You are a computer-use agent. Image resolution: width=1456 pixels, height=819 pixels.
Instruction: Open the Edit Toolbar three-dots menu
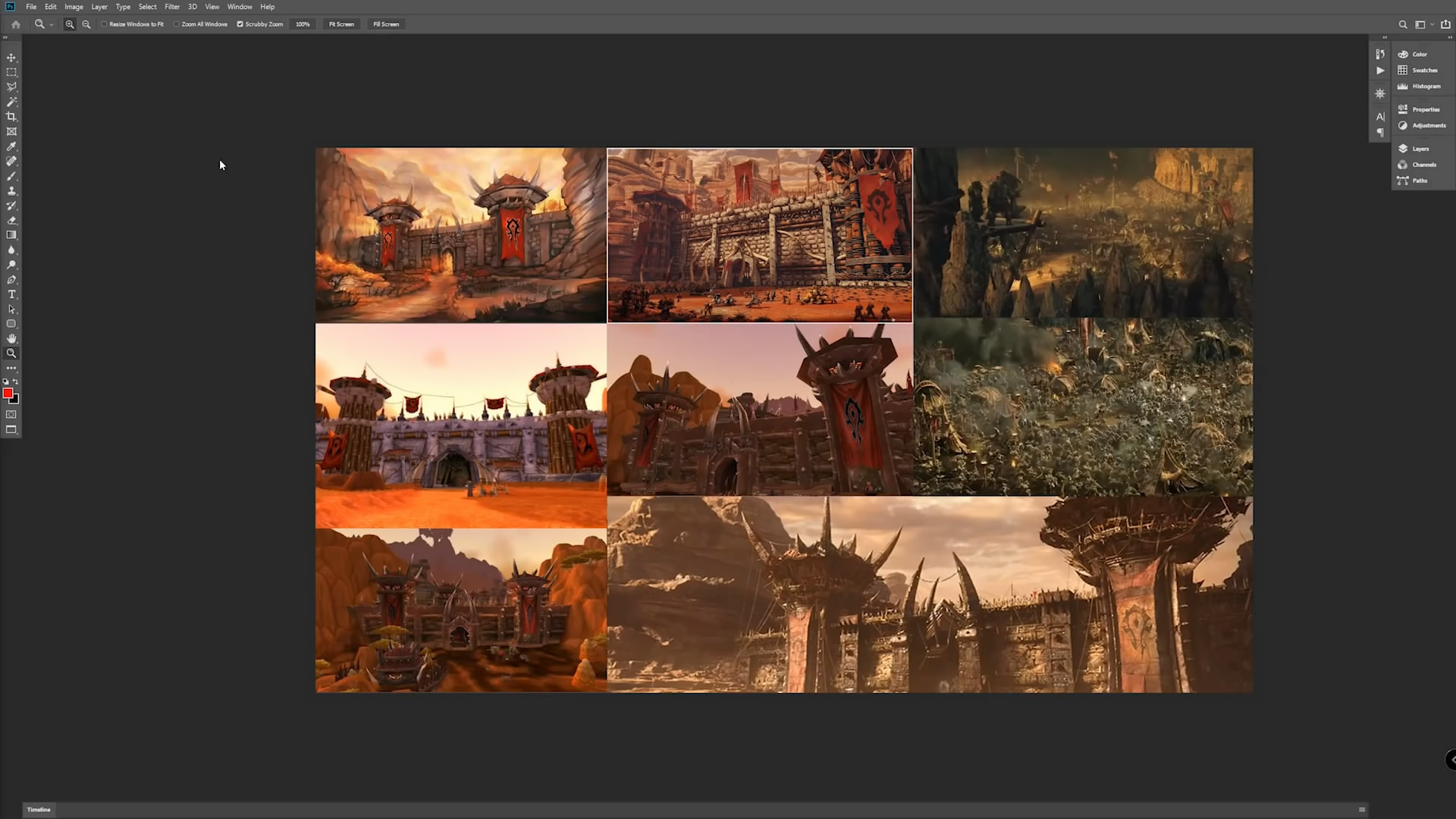click(x=11, y=369)
